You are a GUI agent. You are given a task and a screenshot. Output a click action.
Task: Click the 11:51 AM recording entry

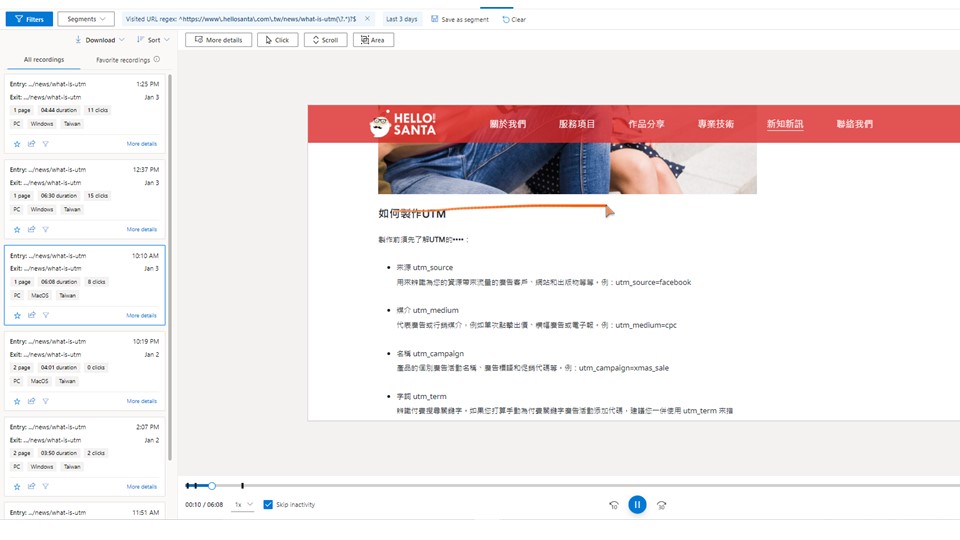pyautogui.click(x=84, y=512)
